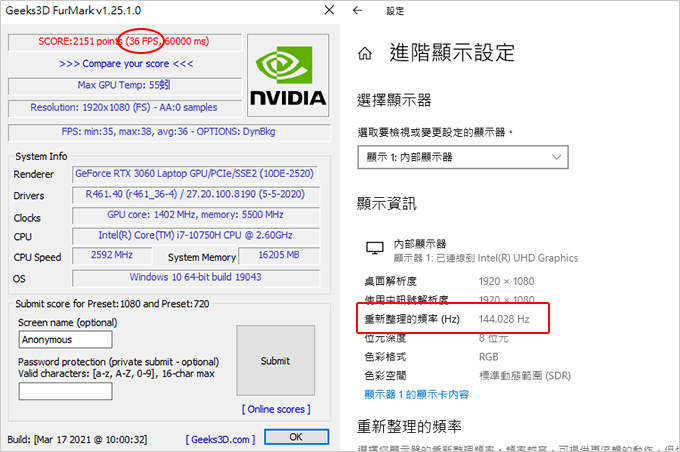Select the Windows 10 64-bit build value
This screenshot has width=680, height=452.
coord(196,277)
